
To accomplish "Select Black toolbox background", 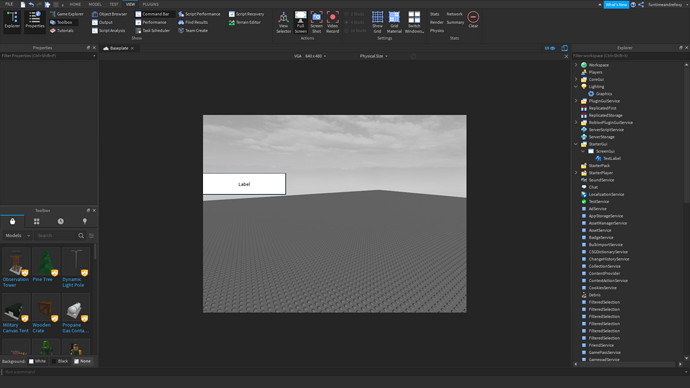I will point(60,361).
